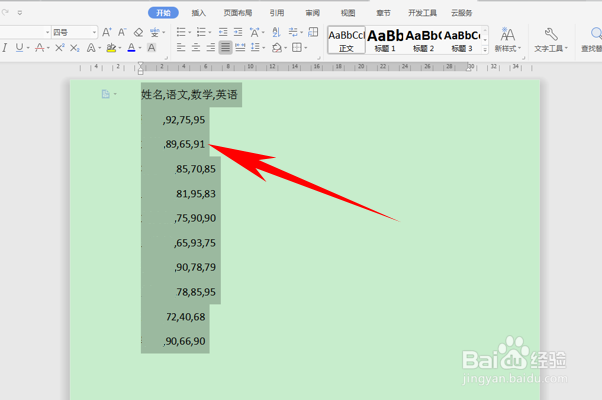Decrease font size with A- icon

[122, 32]
